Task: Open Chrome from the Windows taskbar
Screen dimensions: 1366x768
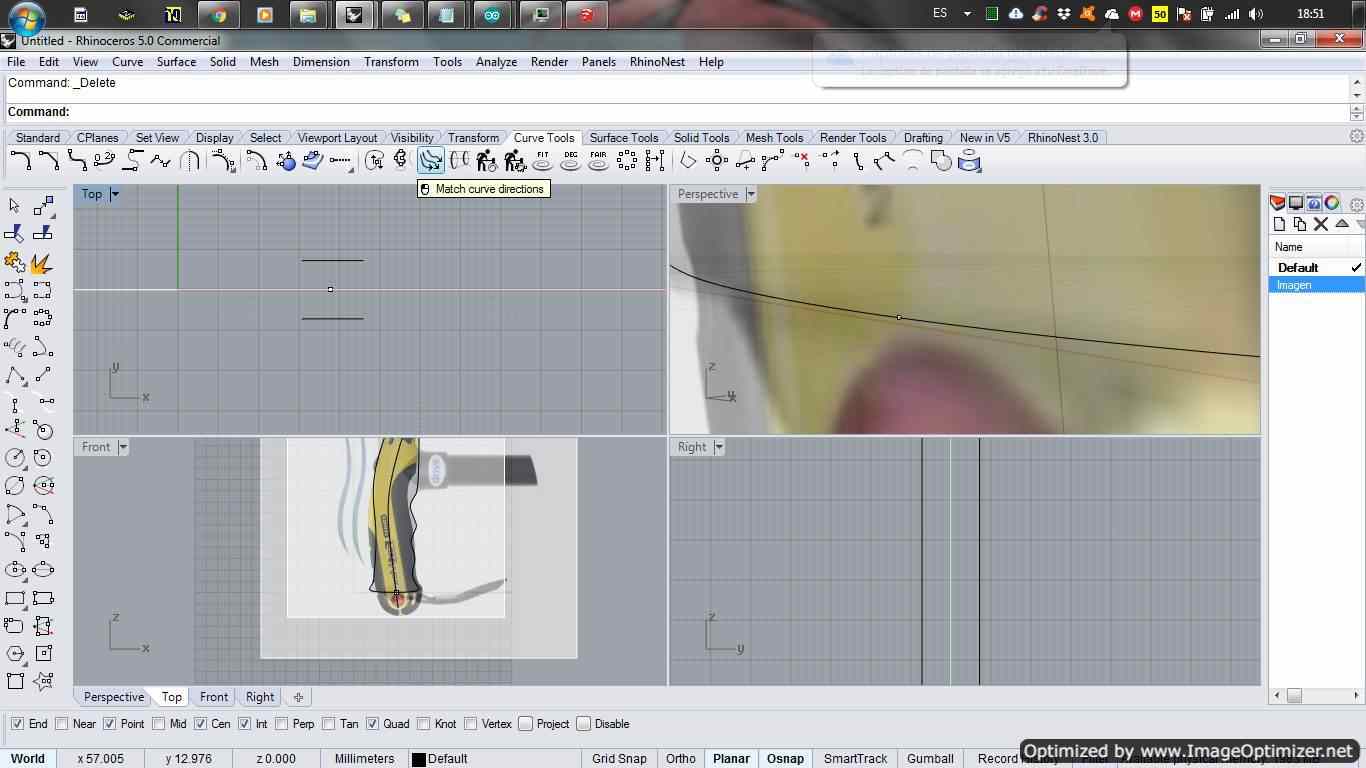Action: tap(218, 14)
